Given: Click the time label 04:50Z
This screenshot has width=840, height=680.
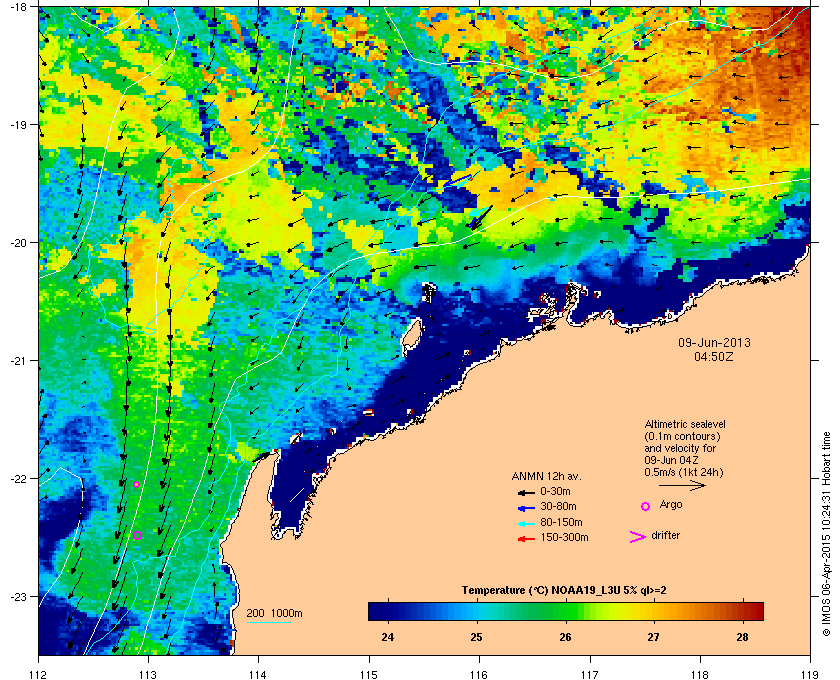Looking at the screenshot, I should coord(714,356).
